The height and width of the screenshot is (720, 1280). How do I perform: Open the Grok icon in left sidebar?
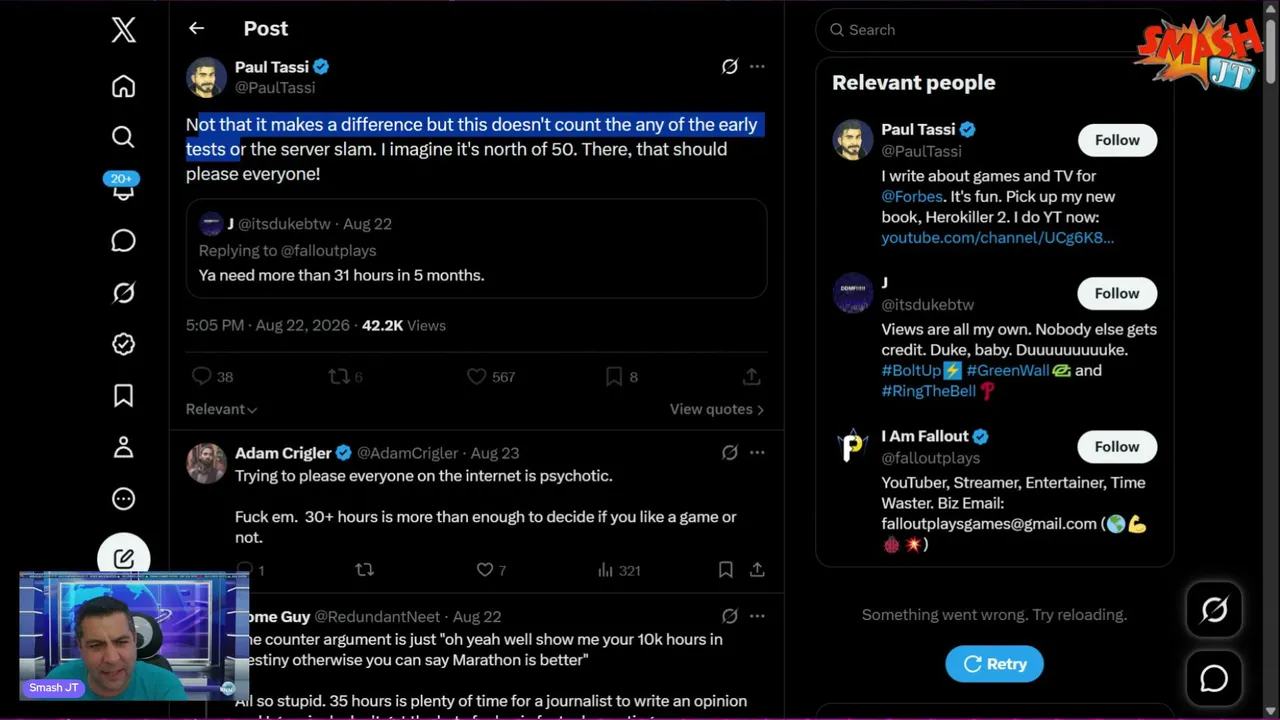click(123, 293)
